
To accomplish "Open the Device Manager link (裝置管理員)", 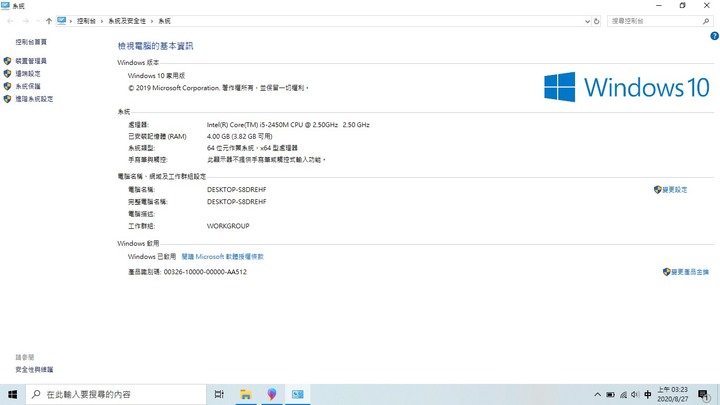I will [31, 61].
